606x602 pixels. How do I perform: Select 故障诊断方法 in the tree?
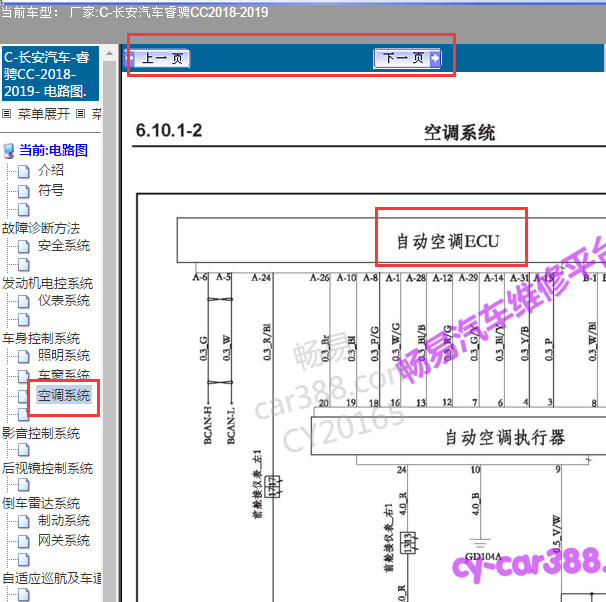click(x=41, y=228)
